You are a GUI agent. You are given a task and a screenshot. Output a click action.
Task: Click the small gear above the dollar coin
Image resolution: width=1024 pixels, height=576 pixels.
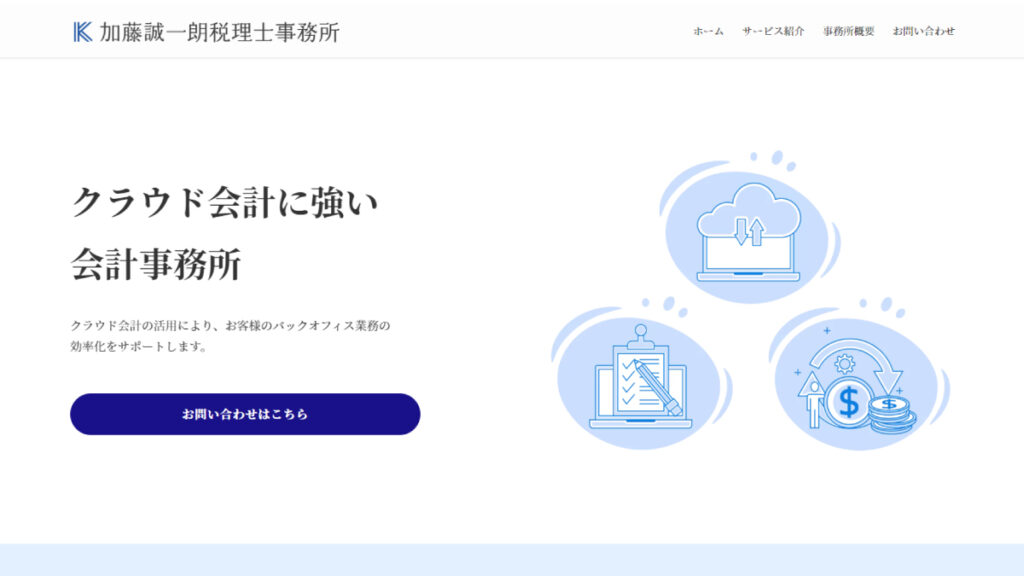(843, 364)
